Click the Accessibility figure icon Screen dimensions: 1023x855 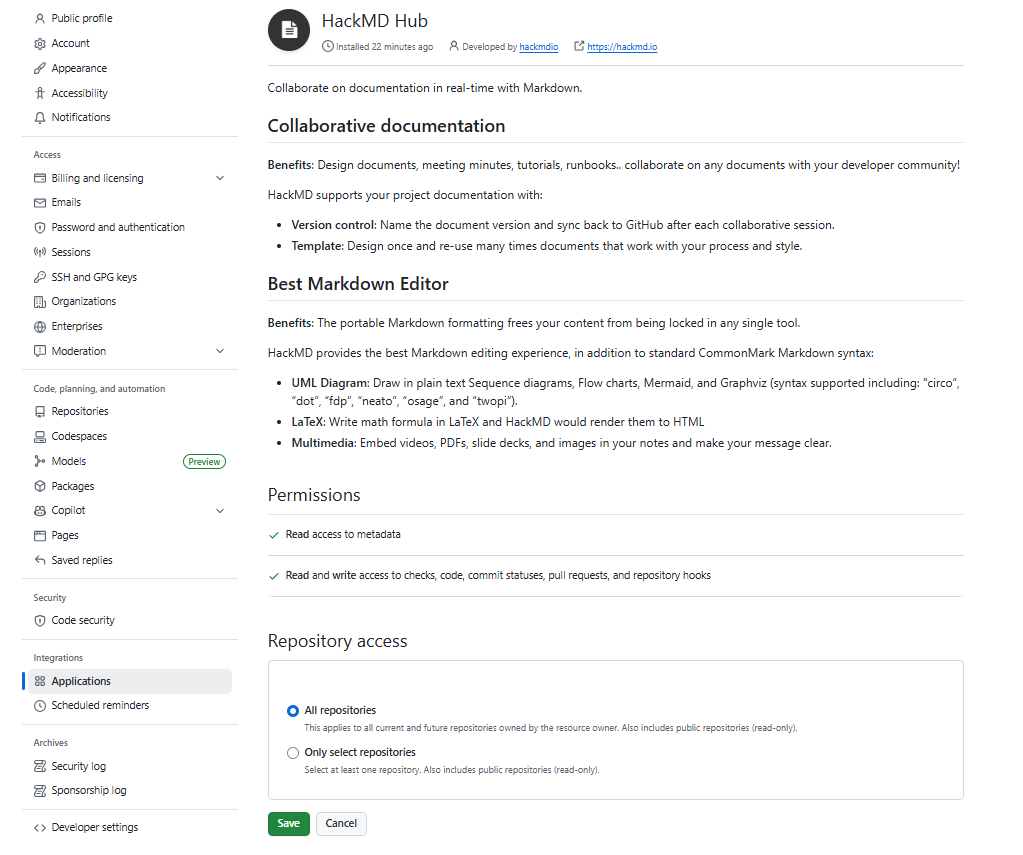click(x=40, y=93)
